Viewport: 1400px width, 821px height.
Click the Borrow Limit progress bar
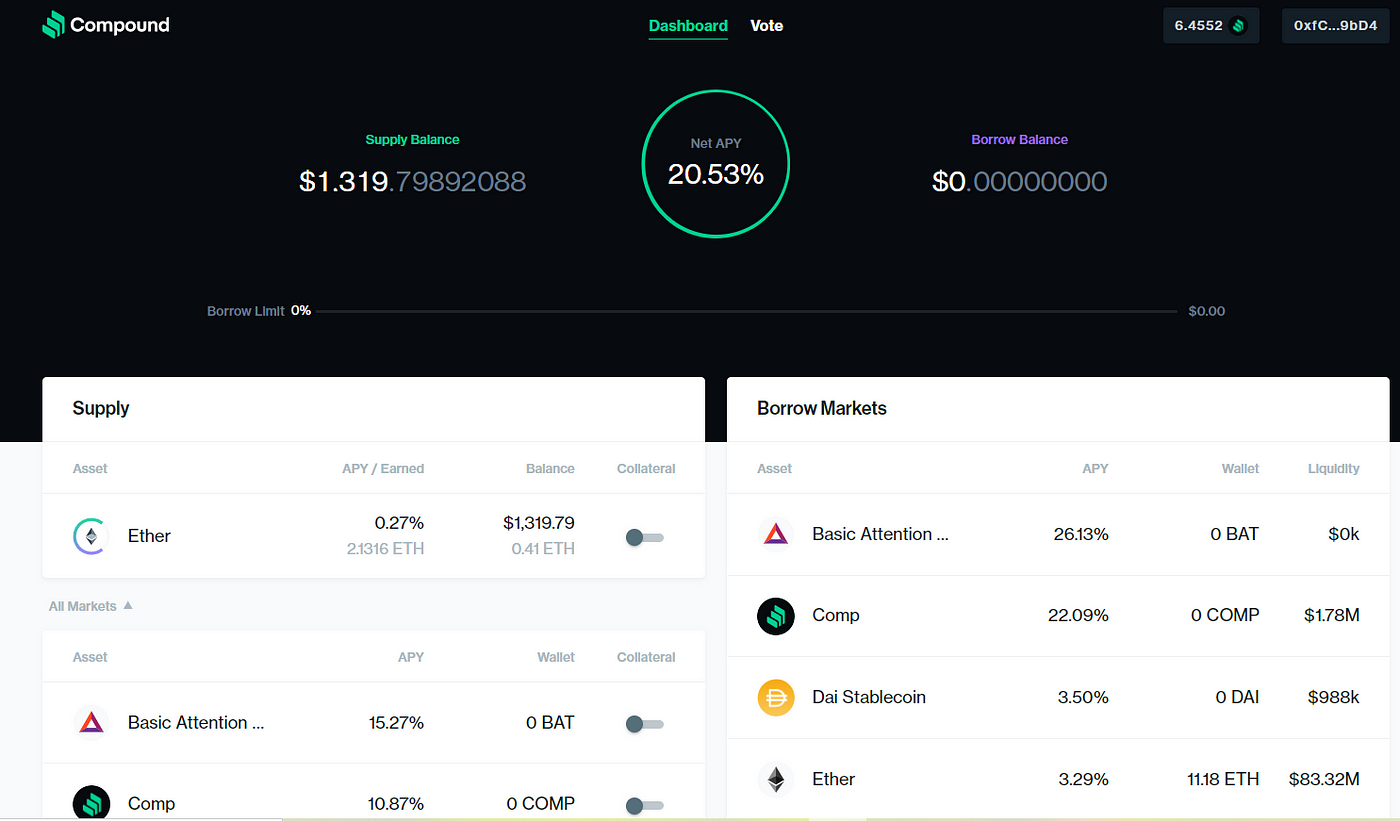(747, 311)
